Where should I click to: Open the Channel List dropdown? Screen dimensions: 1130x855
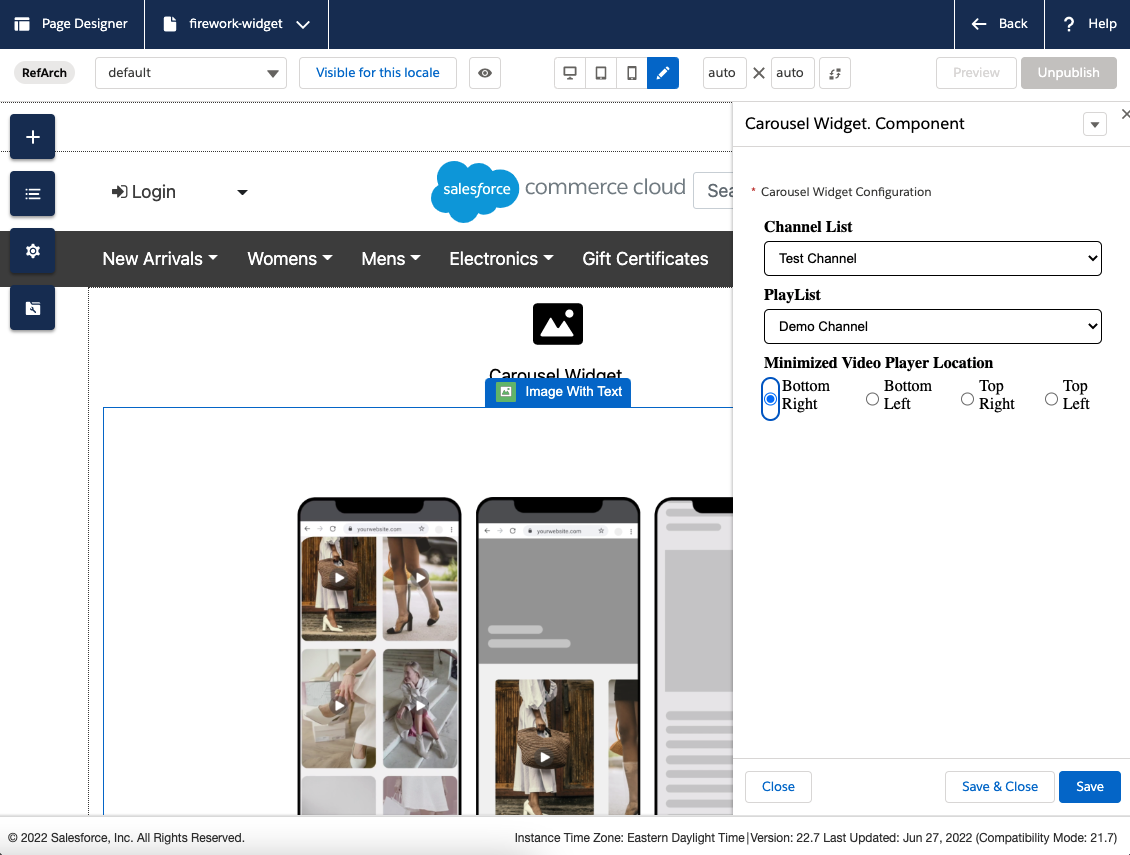[x=932, y=258]
